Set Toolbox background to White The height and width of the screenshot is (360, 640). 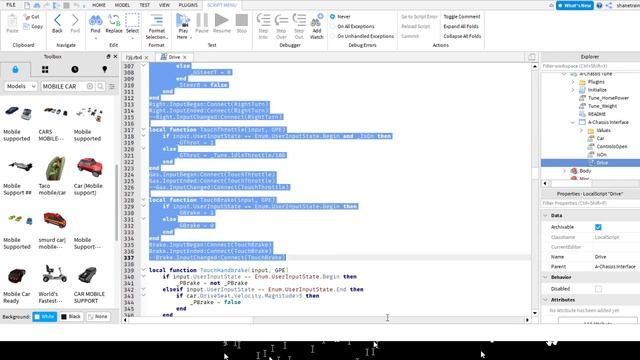point(44,316)
